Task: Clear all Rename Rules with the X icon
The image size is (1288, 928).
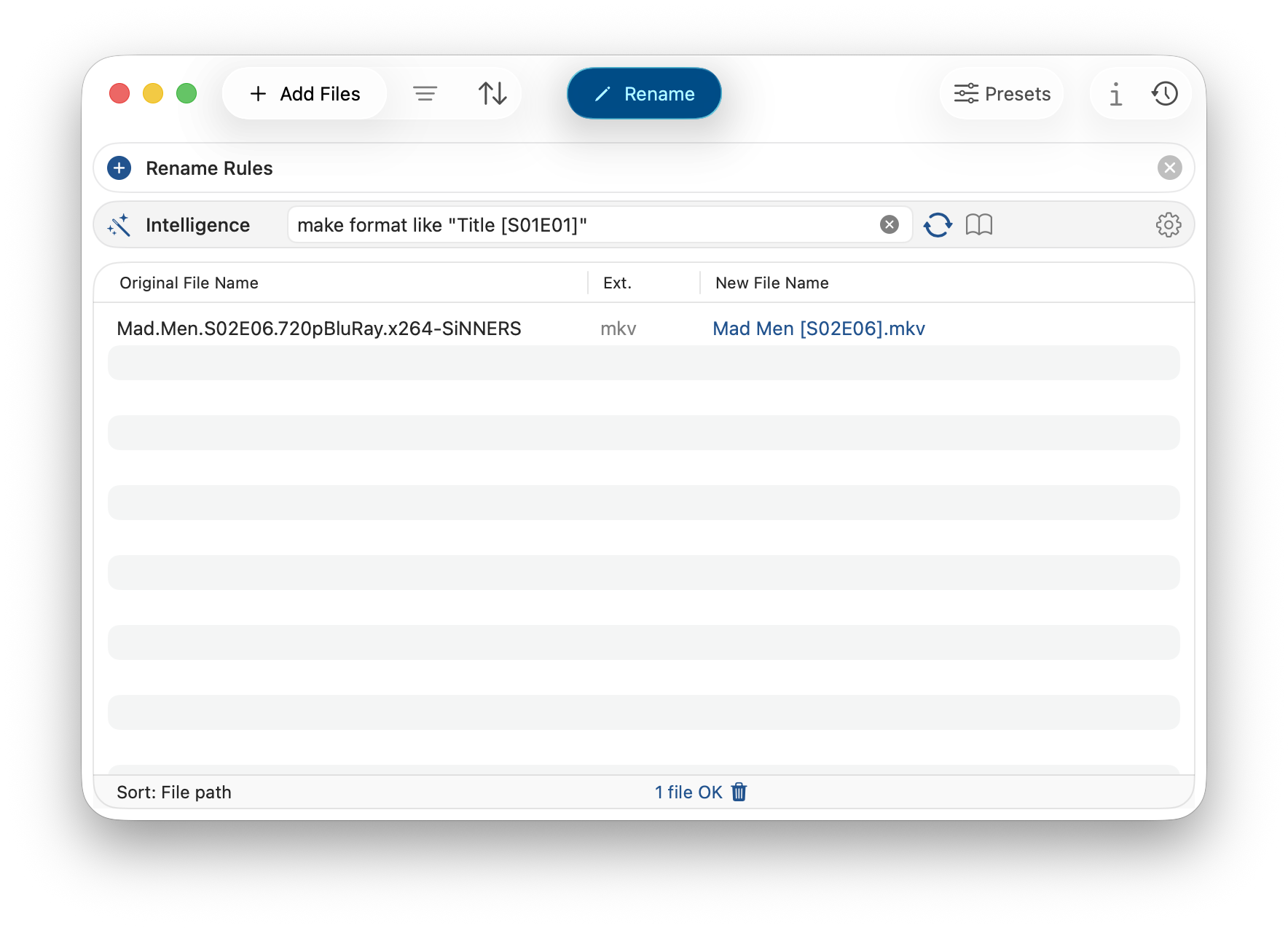Action: click(x=1169, y=168)
